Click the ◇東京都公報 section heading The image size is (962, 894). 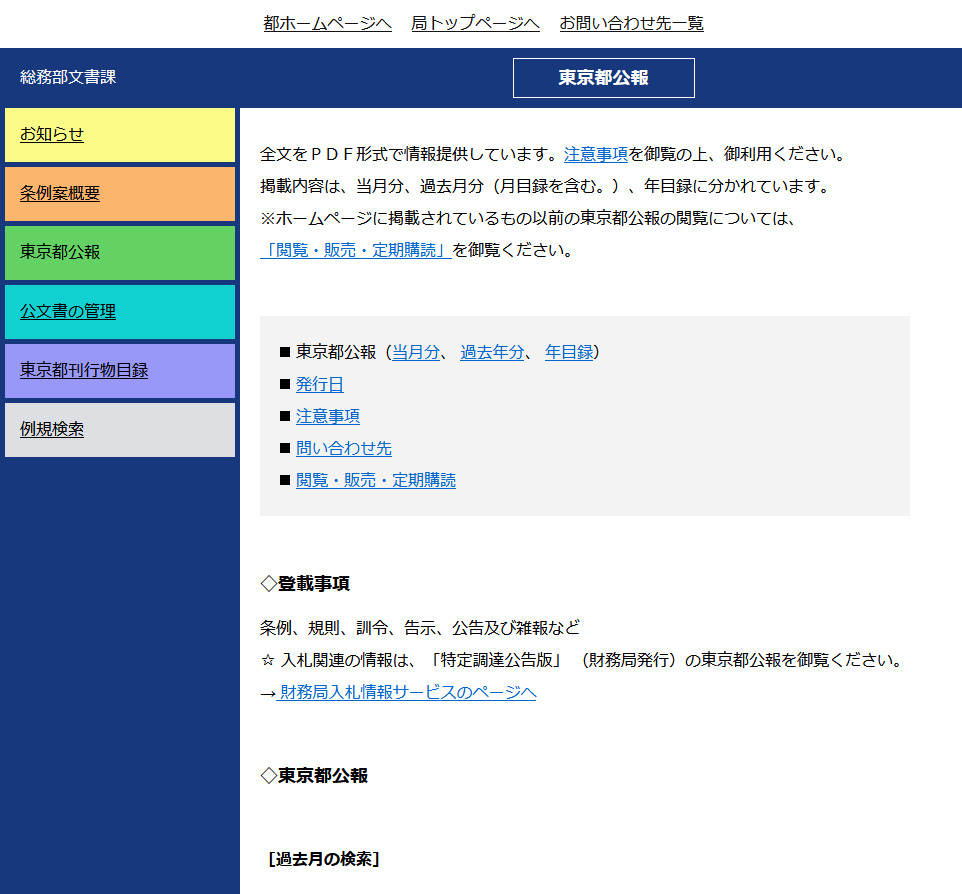coord(314,776)
